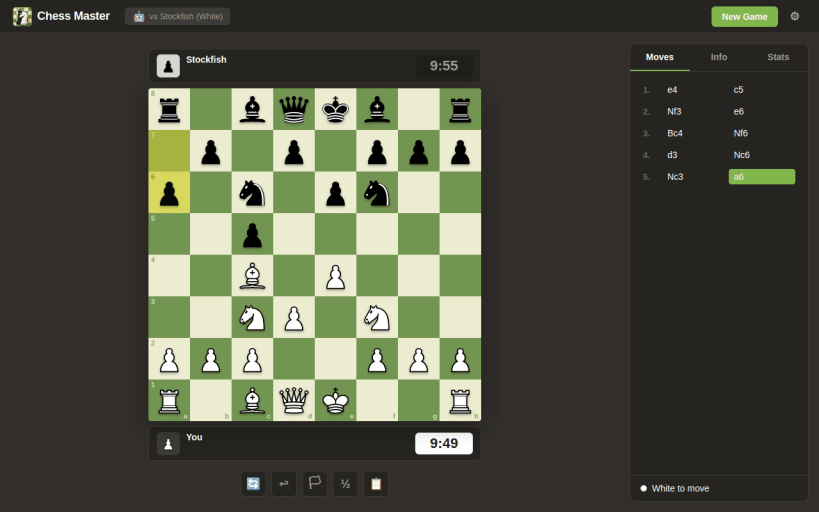Viewport: 819px width, 512px height.
Task: Click the flip board icon
Action: pyautogui.click(x=253, y=484)
